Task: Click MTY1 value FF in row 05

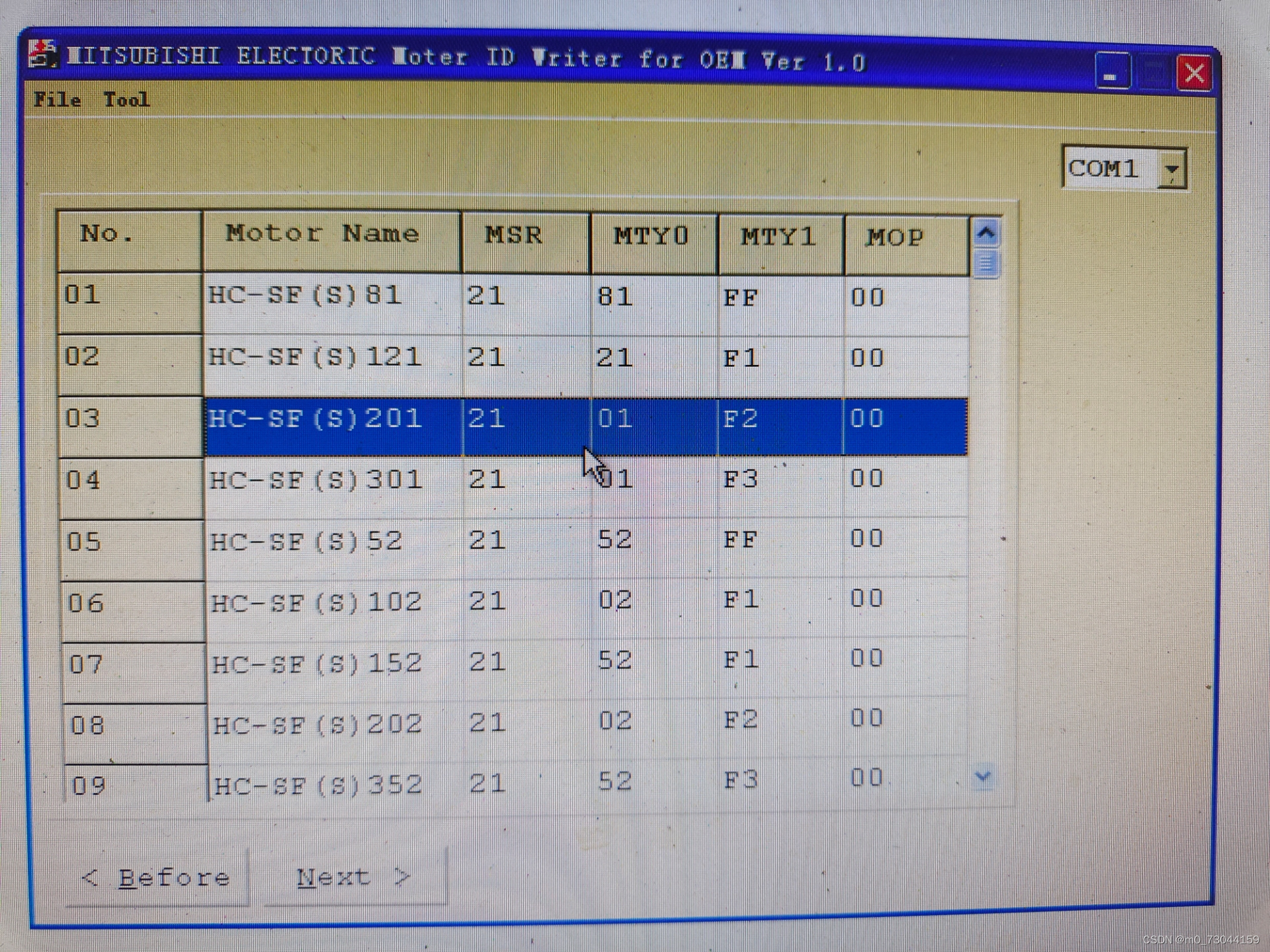Action: click(781, 547)
